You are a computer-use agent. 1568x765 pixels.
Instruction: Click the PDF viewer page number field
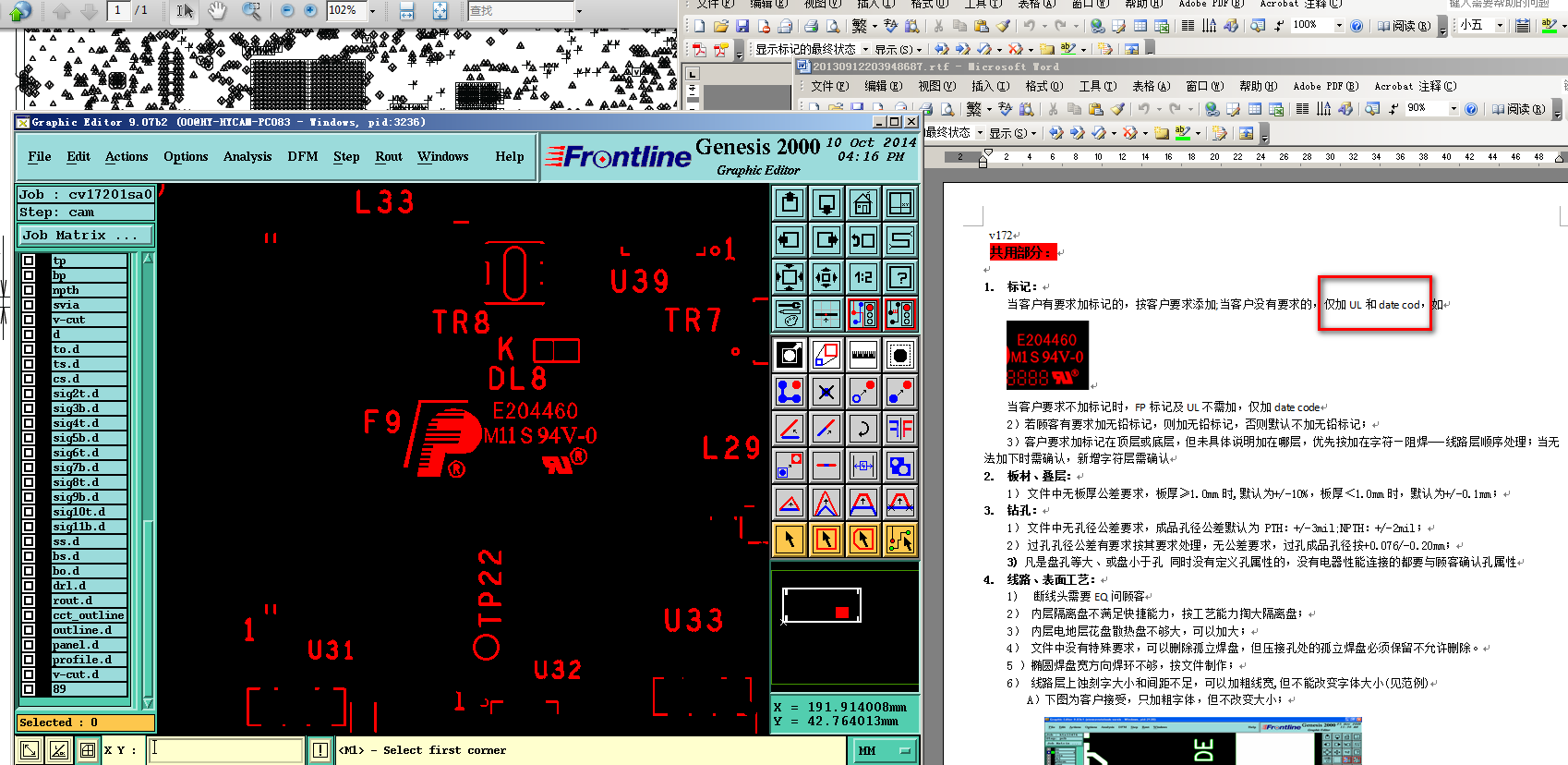click(118, 10)
